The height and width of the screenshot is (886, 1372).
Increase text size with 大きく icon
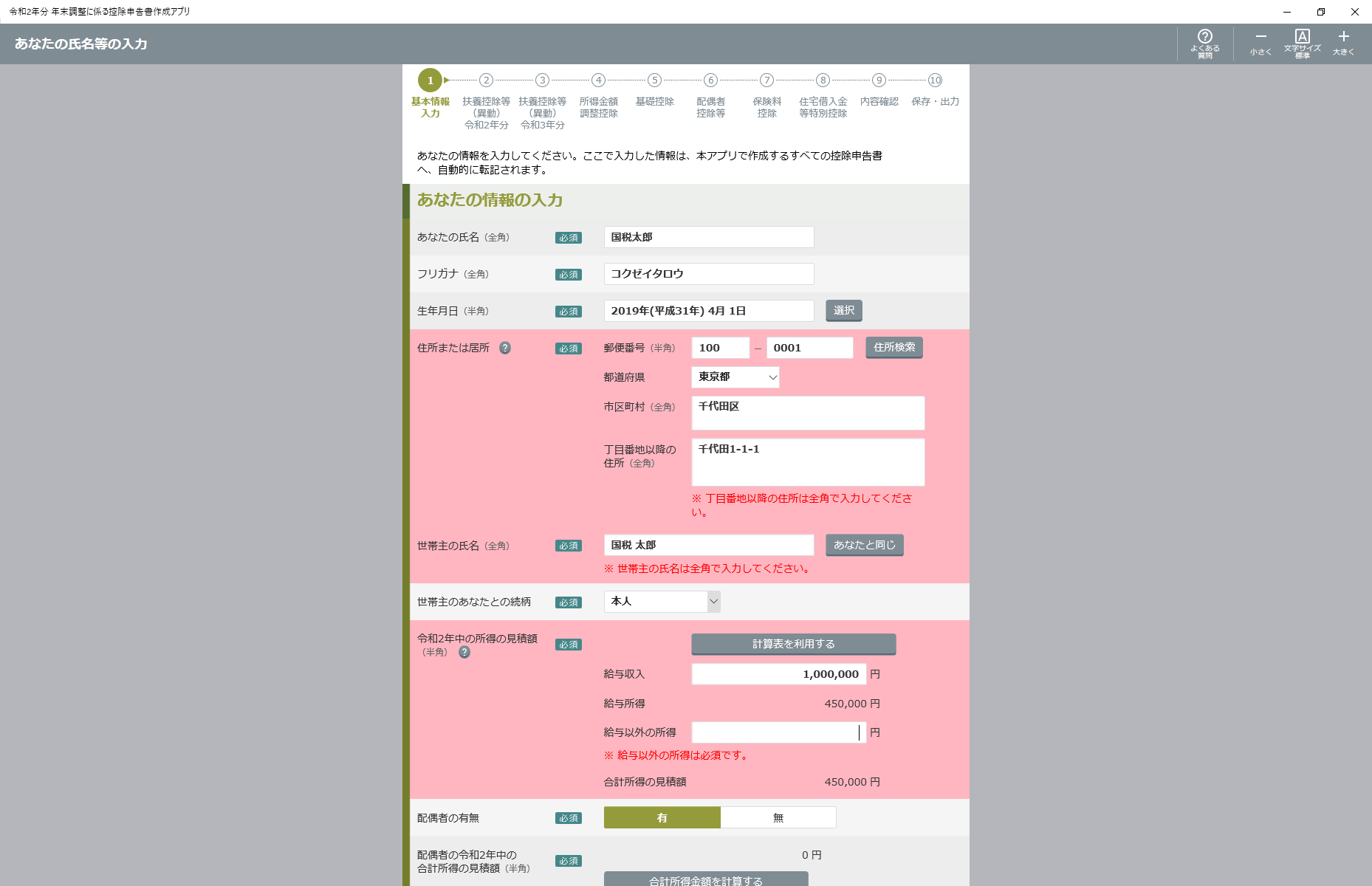click(1343, 43)
